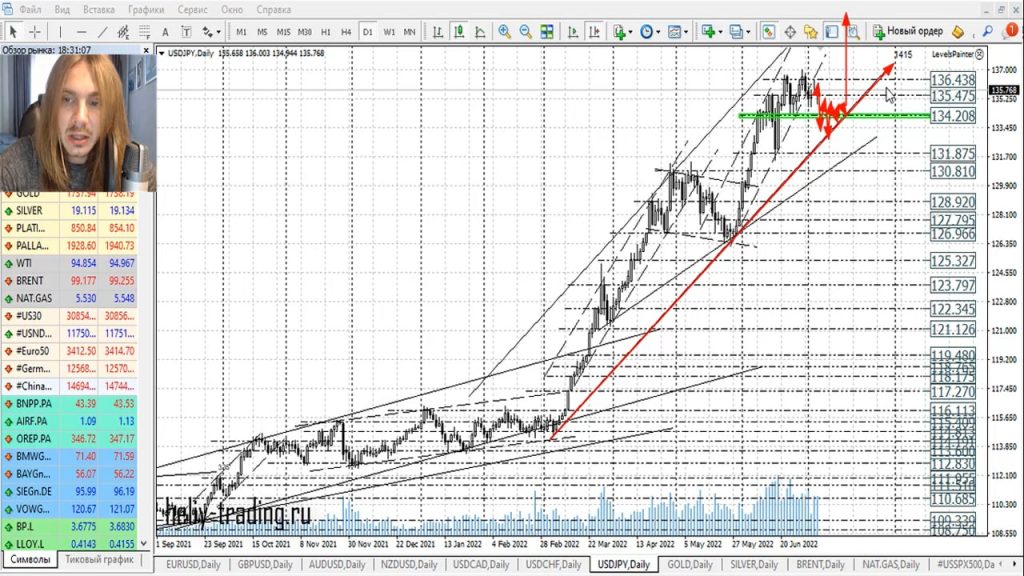Open the Сервис menu
This screenshot has width=1024, height=576.
[x=191, y=9]
